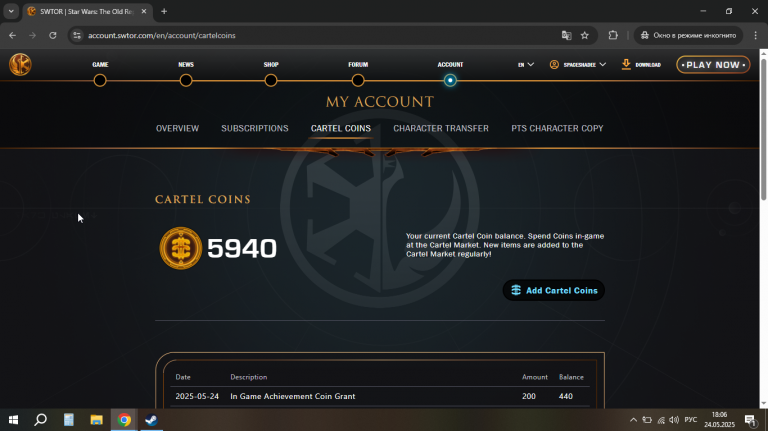The height and width of the screenshot is (431, 768).
Task: Select the CARTEL COINS tab
Action: click(341, 128)
